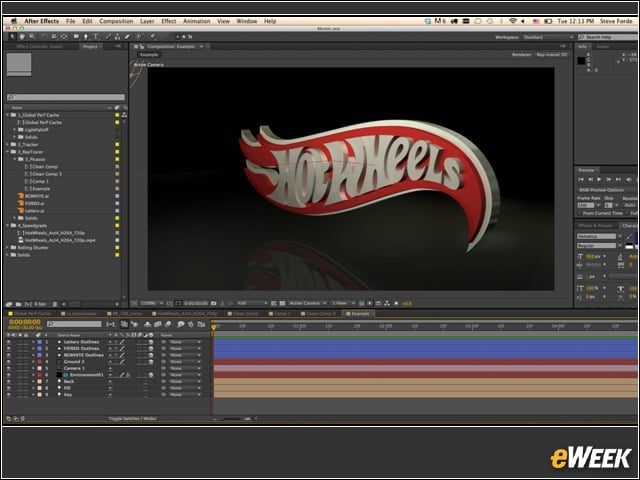640x480 pixels.
Task: Select the Brush tool
Action: (x=108, y=37)
